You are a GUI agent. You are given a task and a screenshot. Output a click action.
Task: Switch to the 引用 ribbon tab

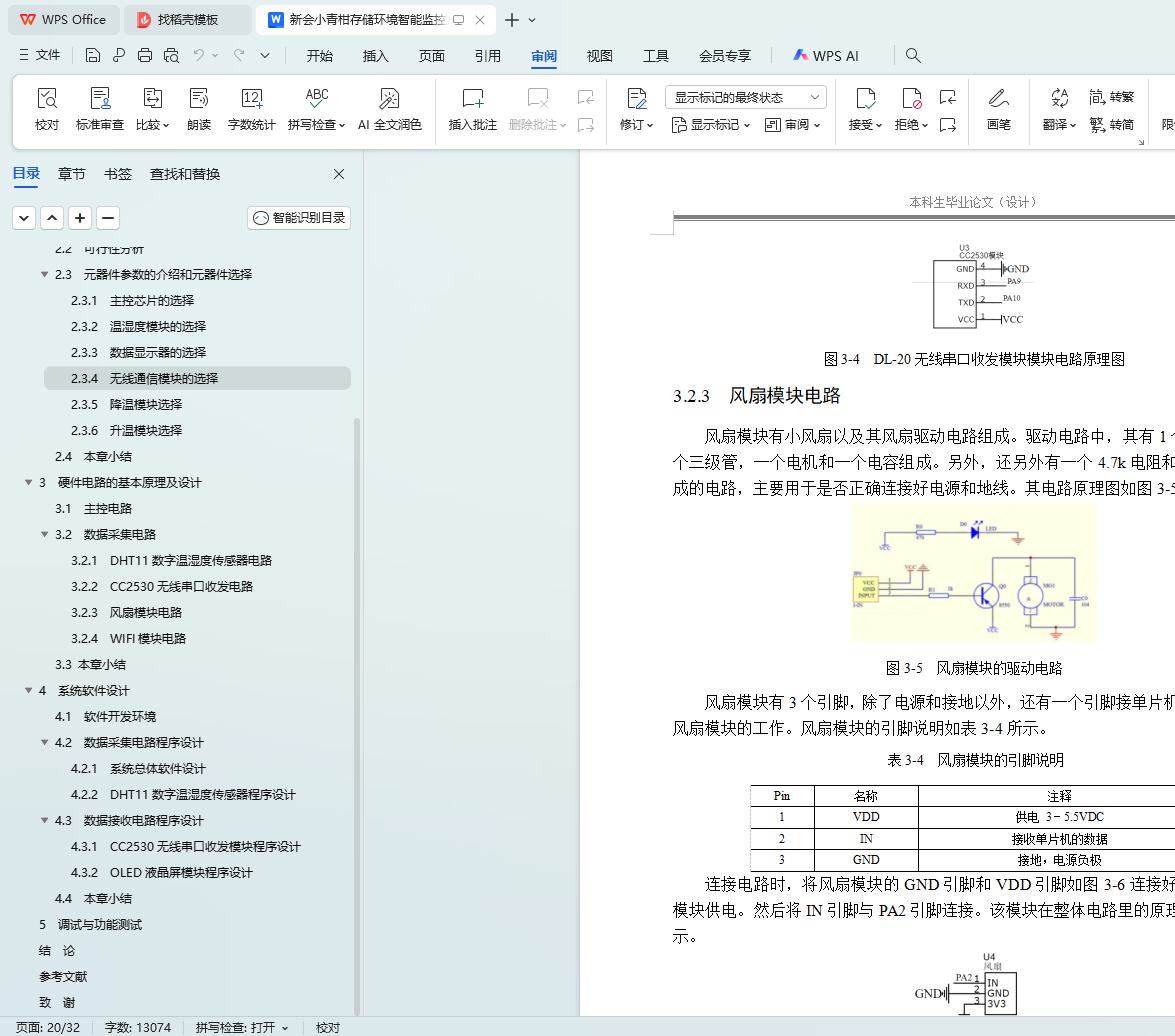click(488, 56)
